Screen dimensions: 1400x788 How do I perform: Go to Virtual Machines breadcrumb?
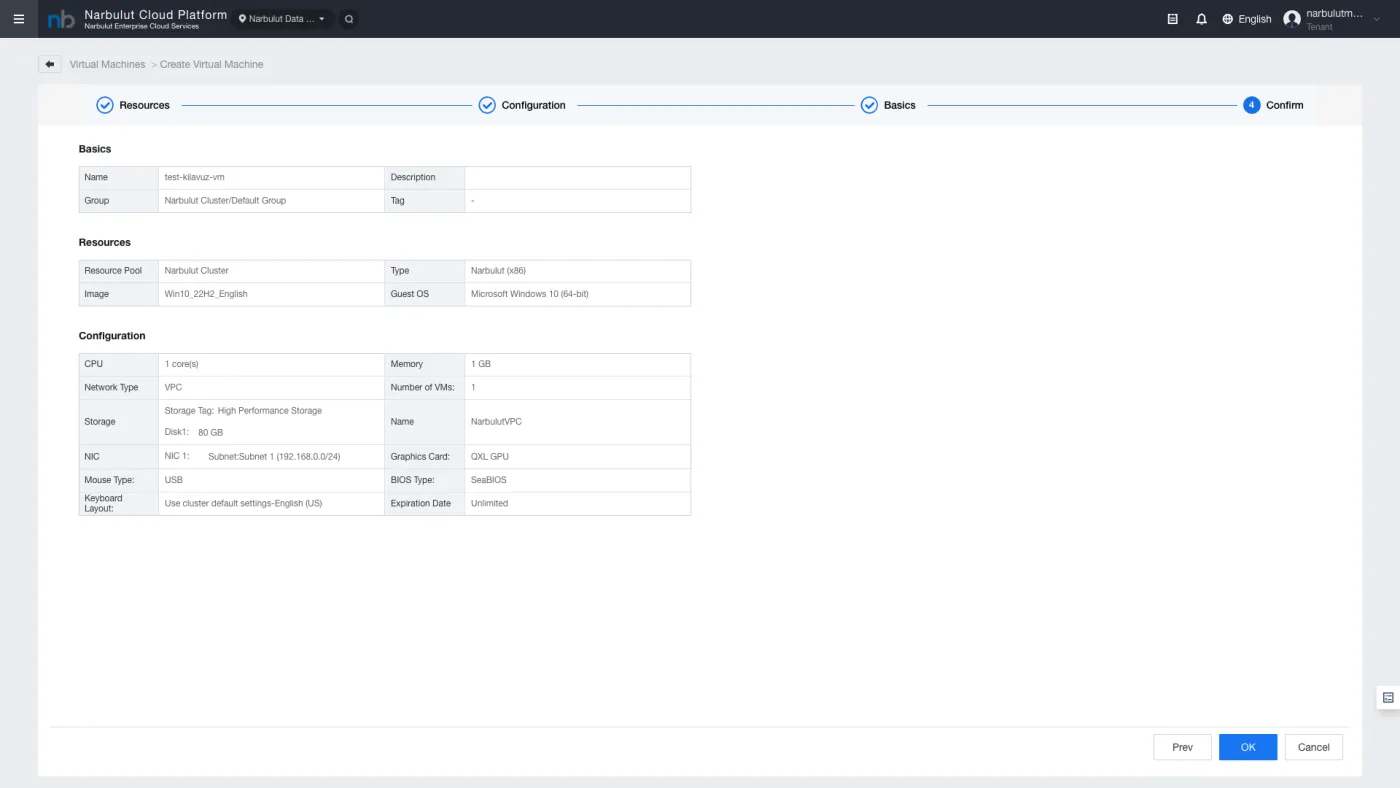pyautogui.click(x=107, y=64)
